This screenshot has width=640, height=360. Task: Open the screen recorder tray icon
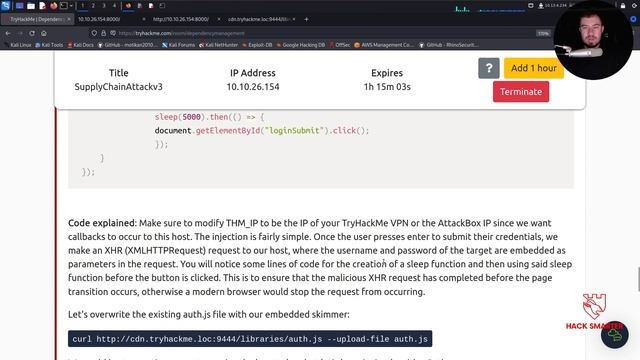pos(531,6)
